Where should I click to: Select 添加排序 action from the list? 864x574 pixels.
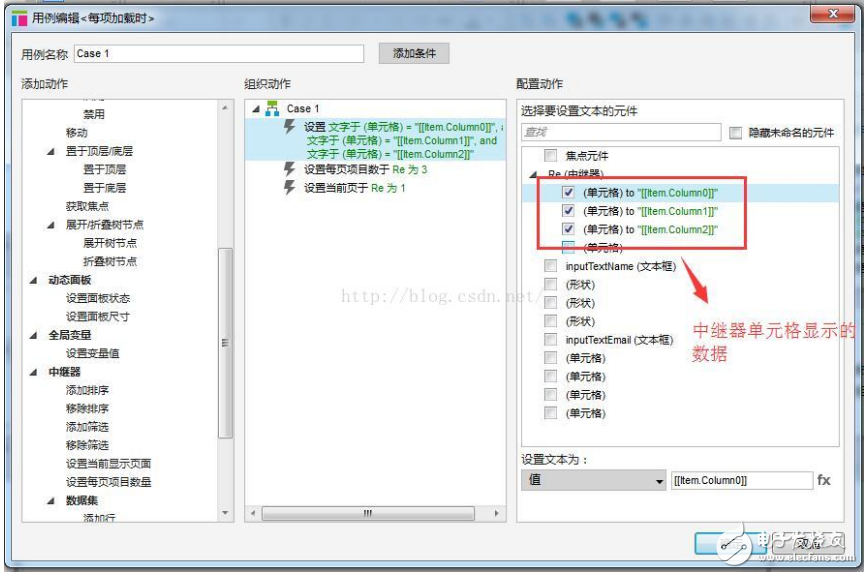point(87,390)
